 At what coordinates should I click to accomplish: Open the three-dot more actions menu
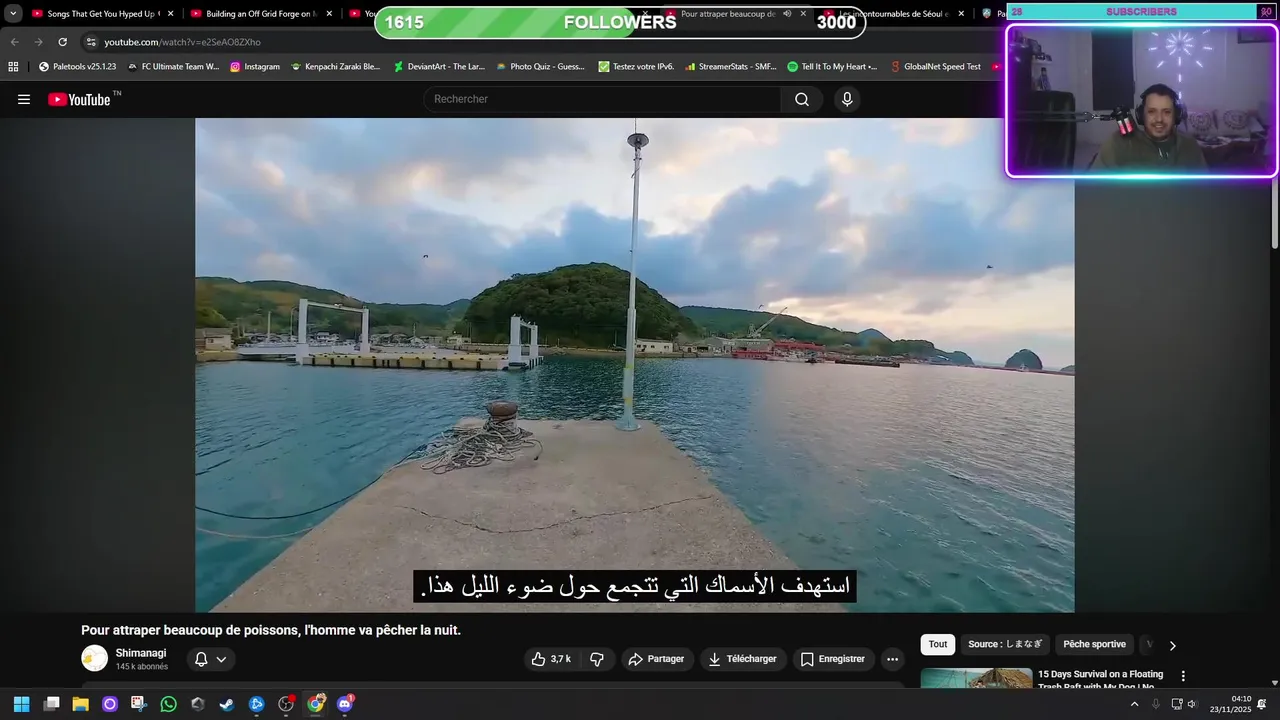click(893, 659)
